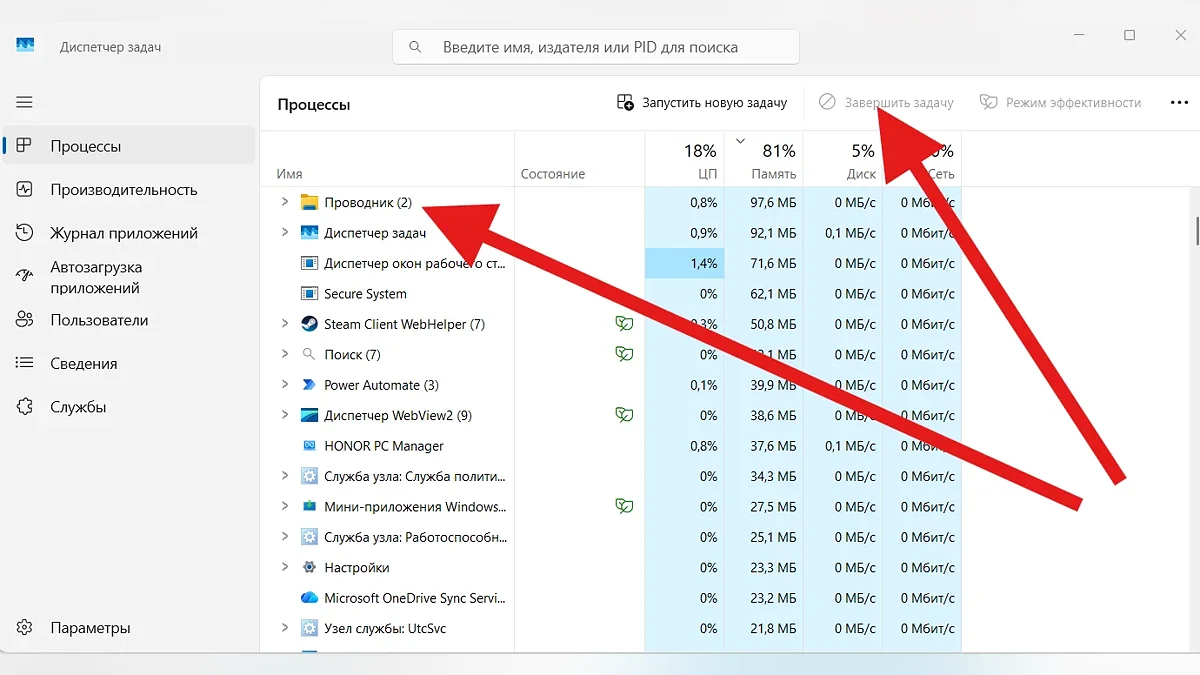Screen dimensions: 1200x675
Task: Expand the Диспетчер задач process group
Action: click(x=284, y=233)
